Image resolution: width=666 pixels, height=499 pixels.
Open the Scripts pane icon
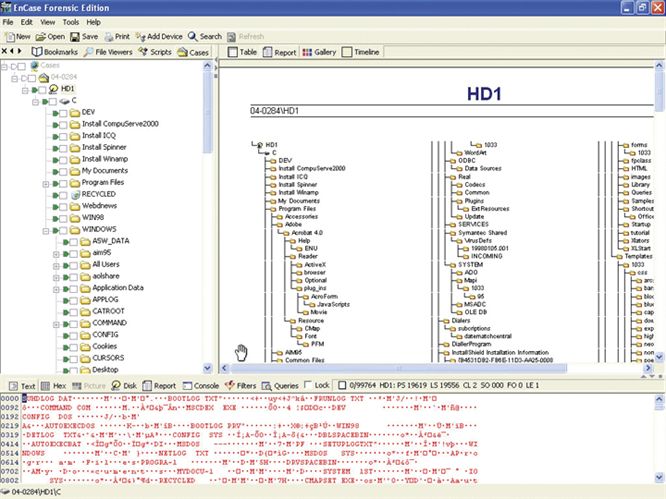(143, 52)
